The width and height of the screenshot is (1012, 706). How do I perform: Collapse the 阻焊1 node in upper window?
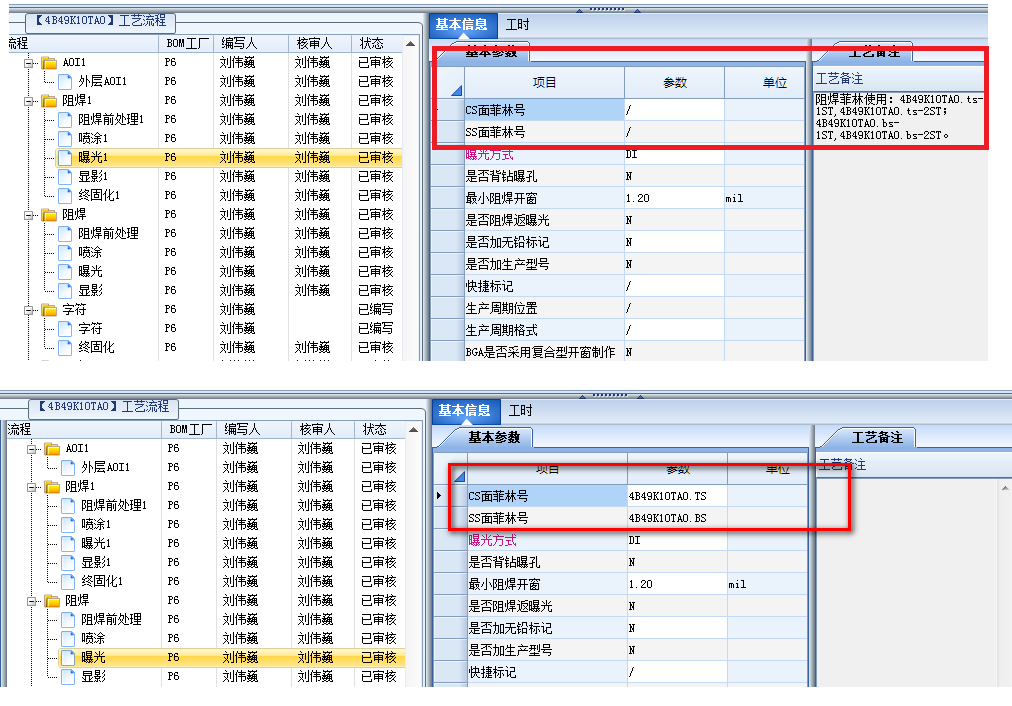(29, 101)
